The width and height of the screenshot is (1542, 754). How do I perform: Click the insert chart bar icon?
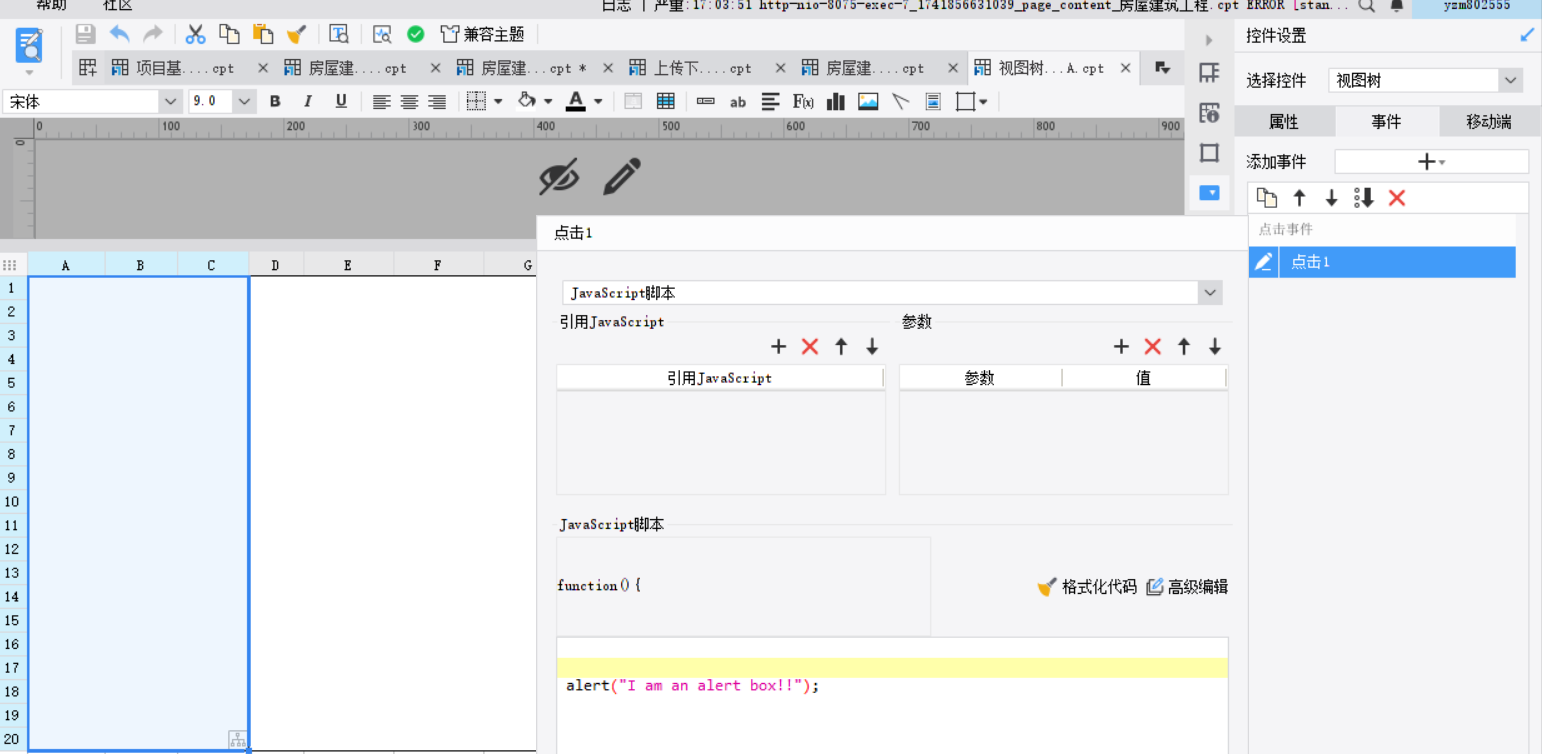click(x=835, y=101)
